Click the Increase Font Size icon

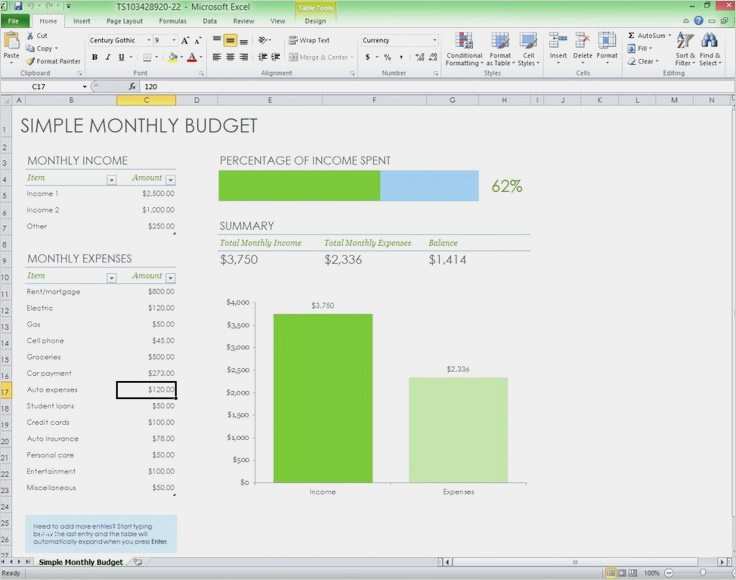pyautogui.click(x=185, y=41)
